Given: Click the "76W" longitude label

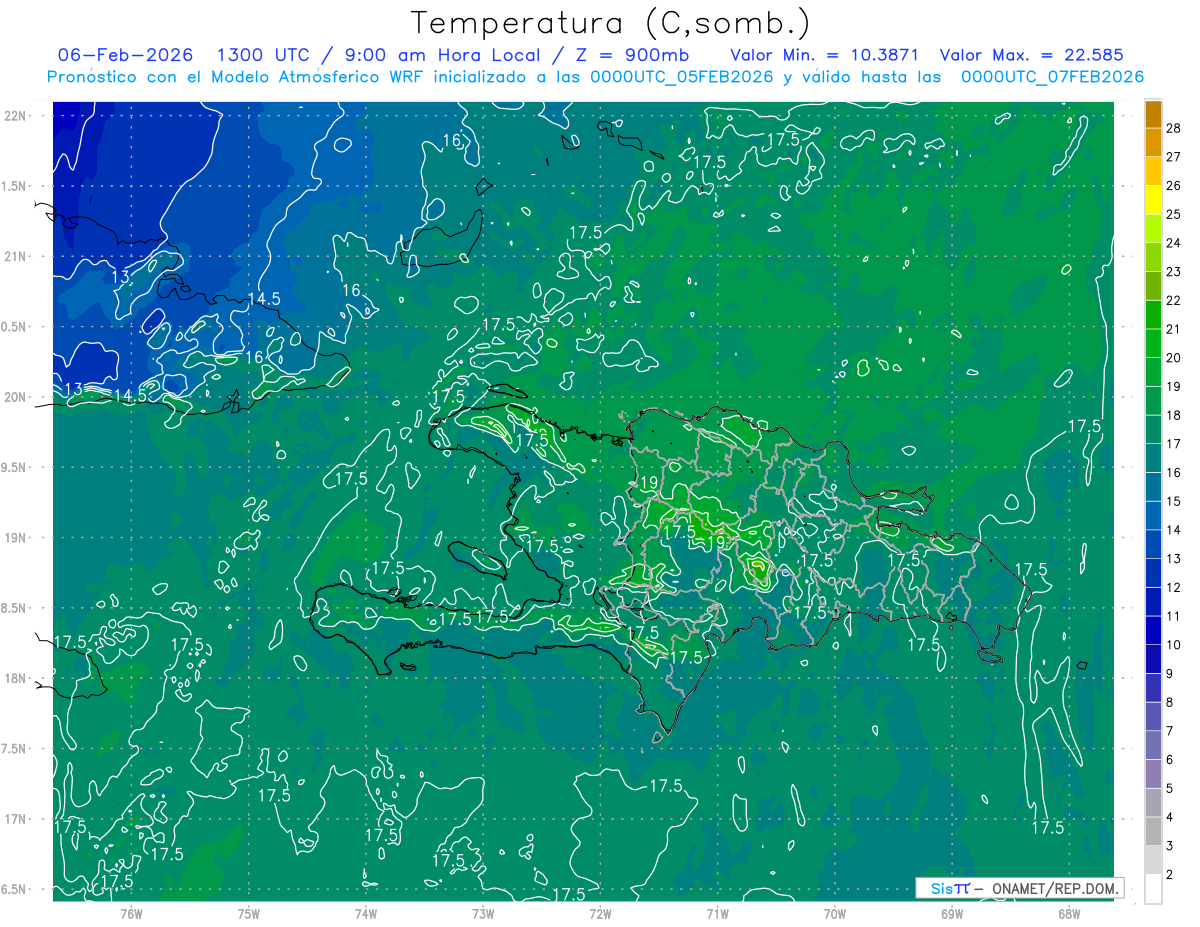Looking at the screenshot, I should click(131, 914).
